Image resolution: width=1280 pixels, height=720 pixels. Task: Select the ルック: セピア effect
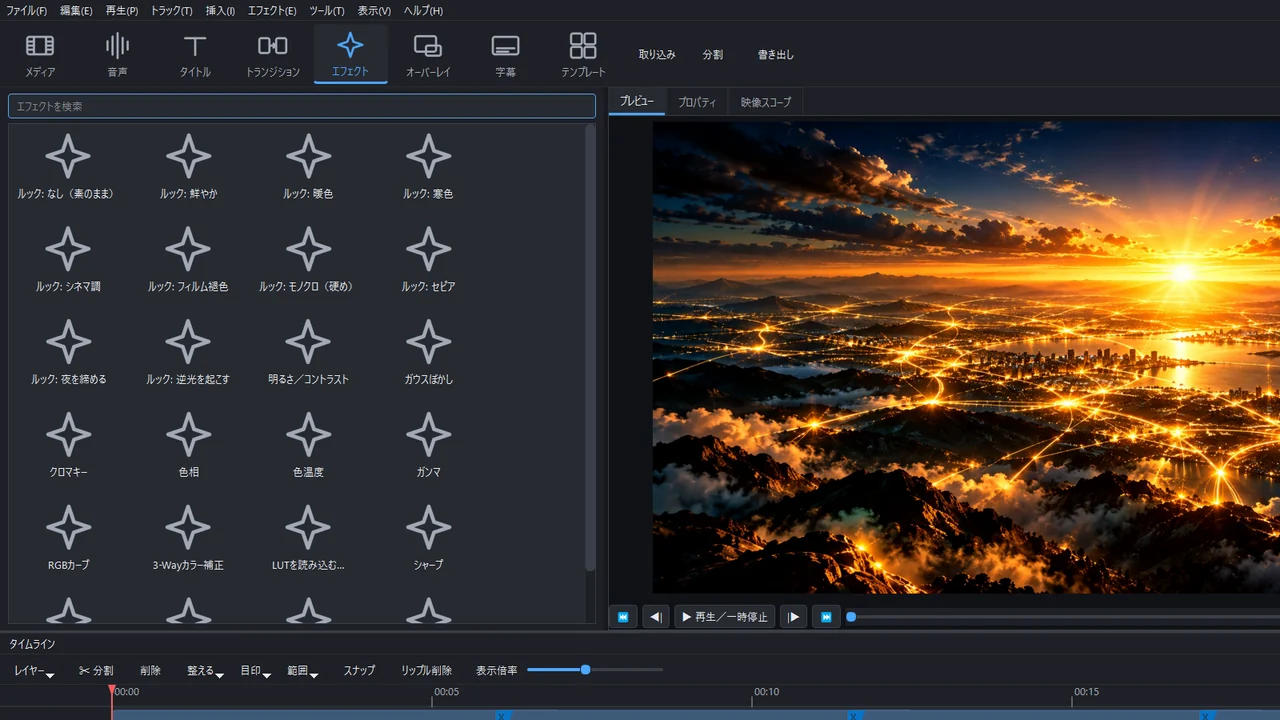[x=428, y=260]
